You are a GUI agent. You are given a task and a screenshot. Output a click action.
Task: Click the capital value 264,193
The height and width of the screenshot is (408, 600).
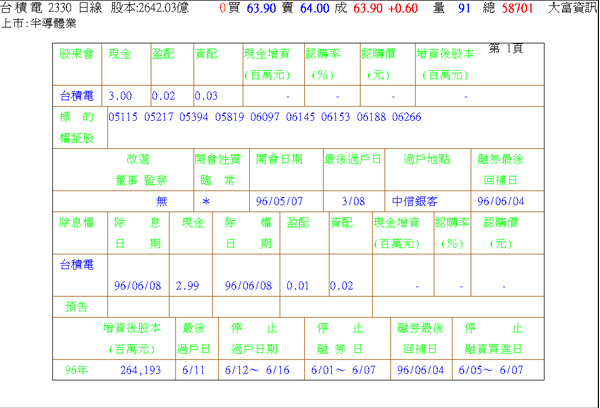[x=140, y=370]
